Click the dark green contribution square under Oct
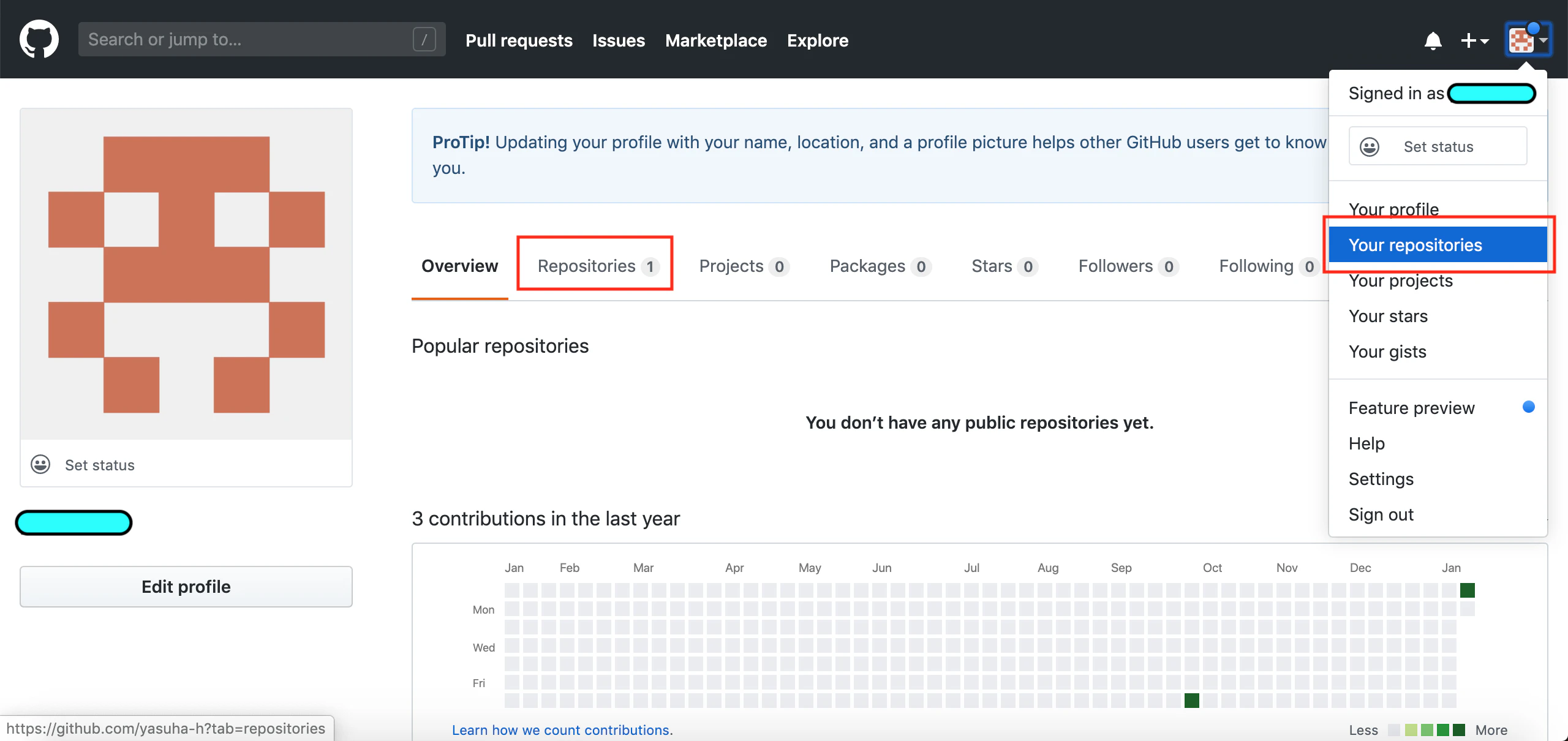 pos(1191,700)
